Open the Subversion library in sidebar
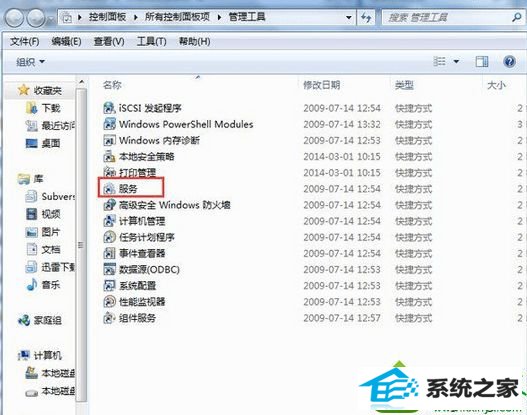 pos(50,196)
